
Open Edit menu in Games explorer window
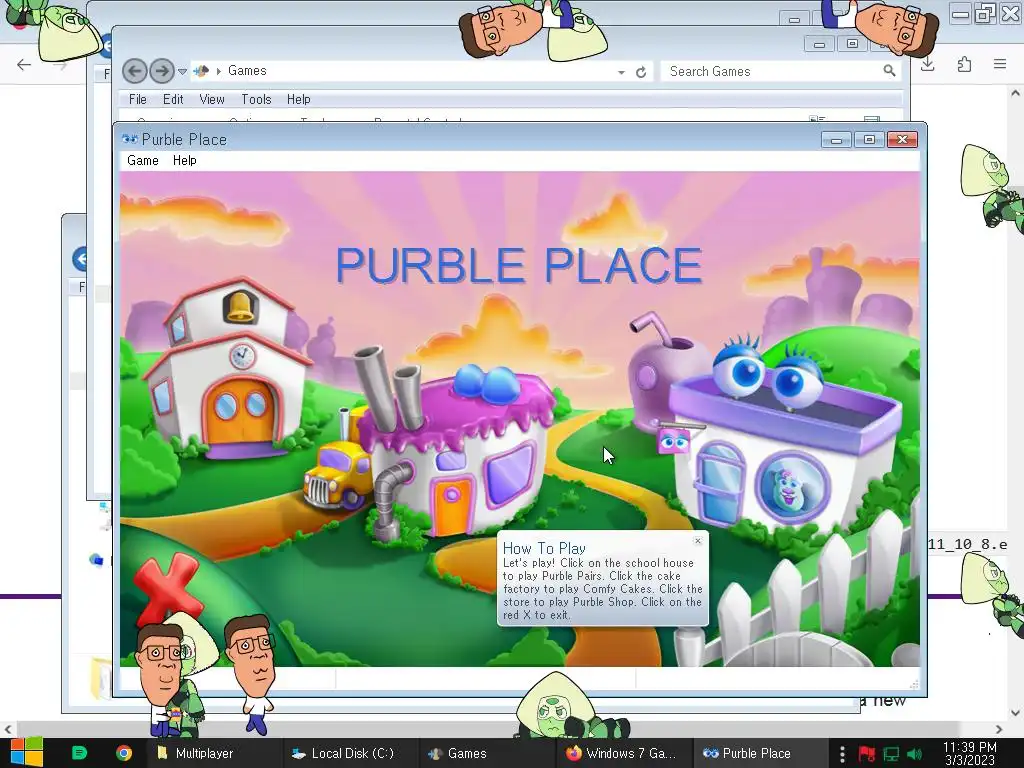[173, 99]
